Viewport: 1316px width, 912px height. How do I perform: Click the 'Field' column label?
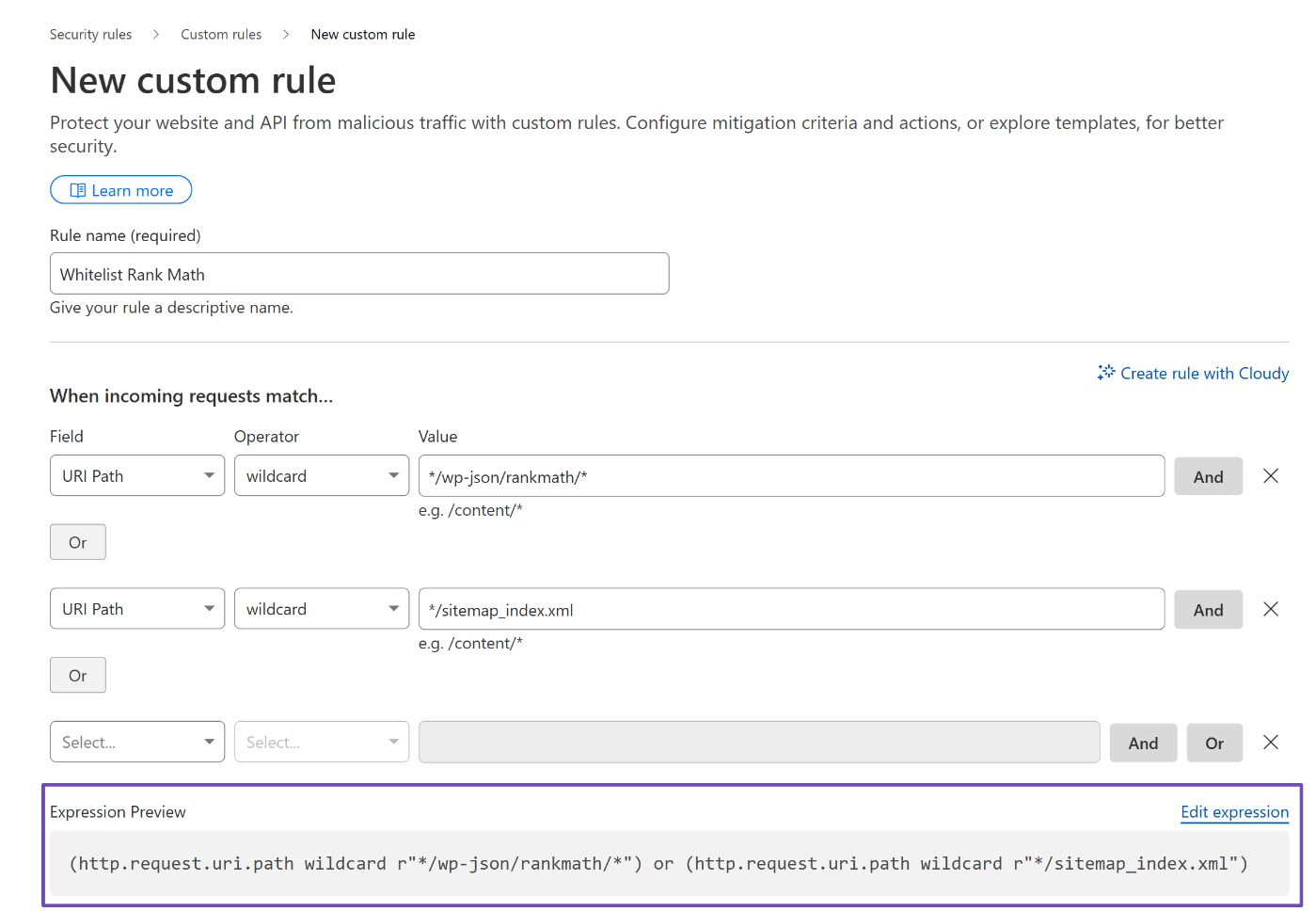67,437
